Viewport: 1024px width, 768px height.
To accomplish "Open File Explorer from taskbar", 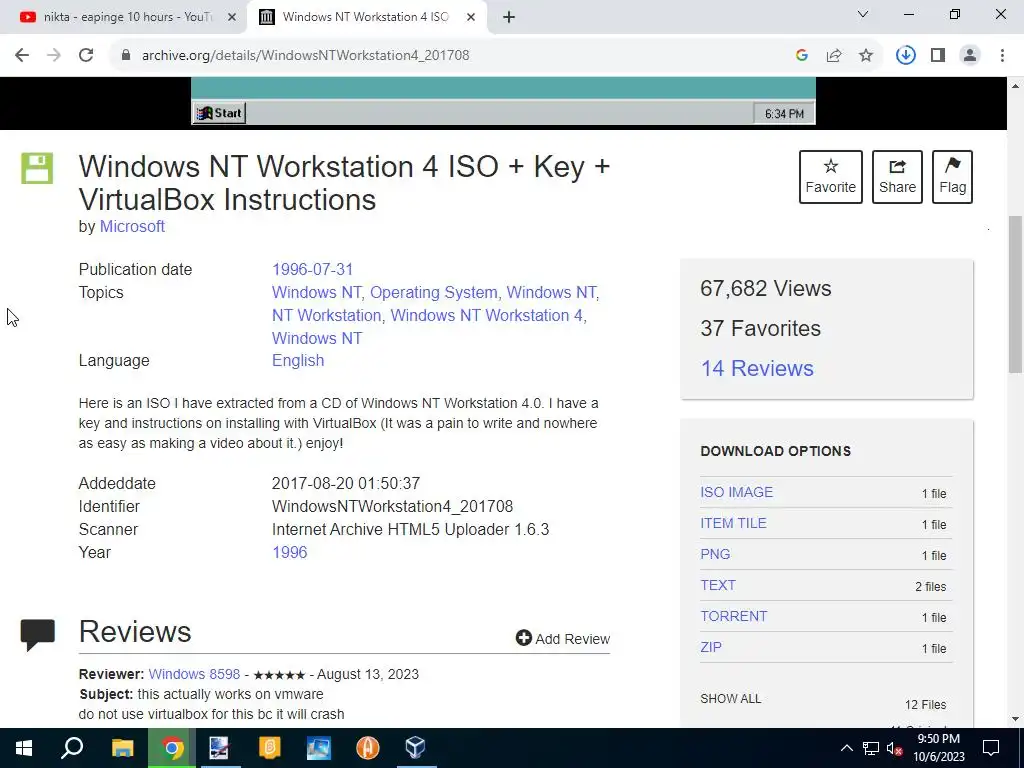I will 122,748.
